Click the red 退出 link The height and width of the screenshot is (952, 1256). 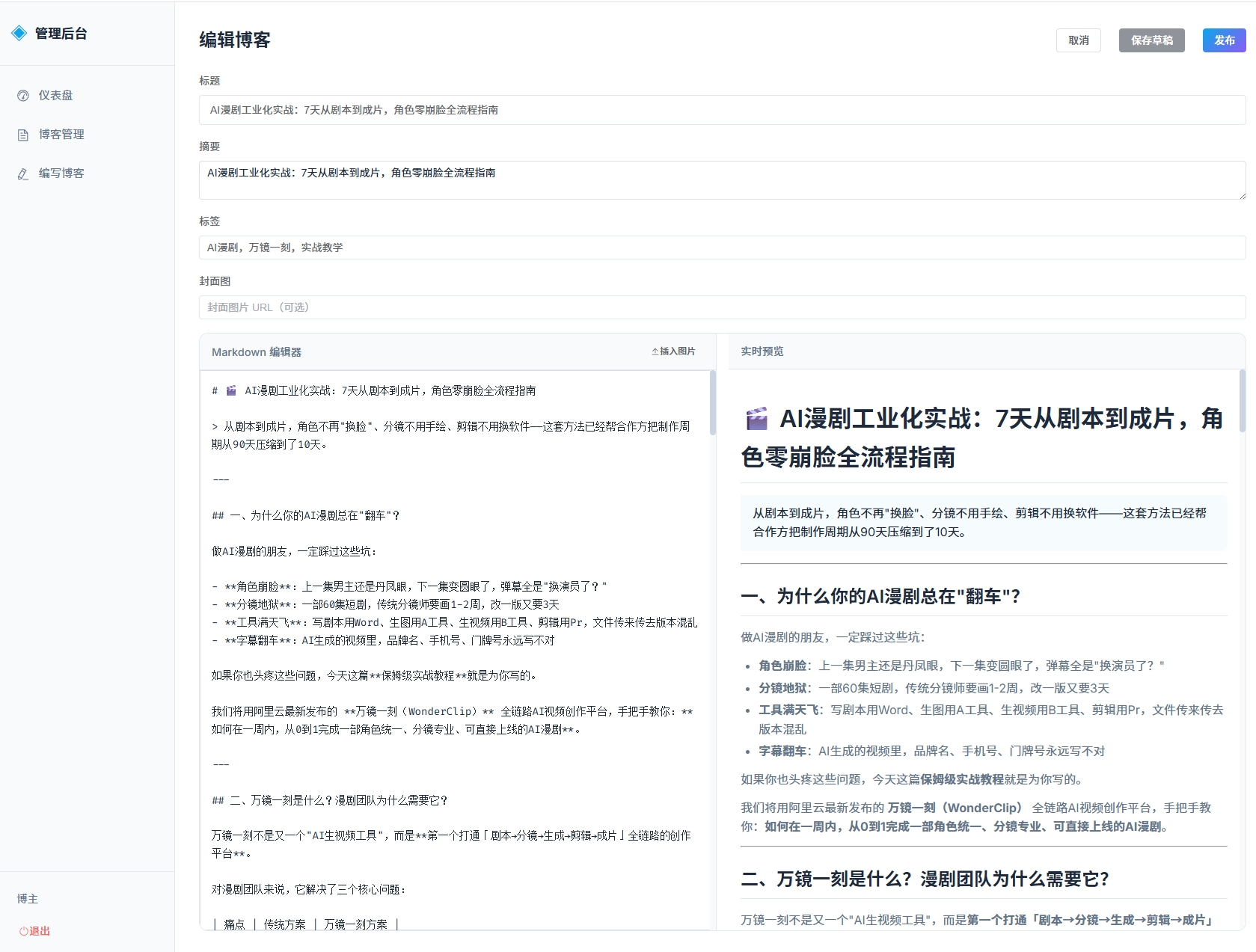pyautogui.click(x=34, y=931)
